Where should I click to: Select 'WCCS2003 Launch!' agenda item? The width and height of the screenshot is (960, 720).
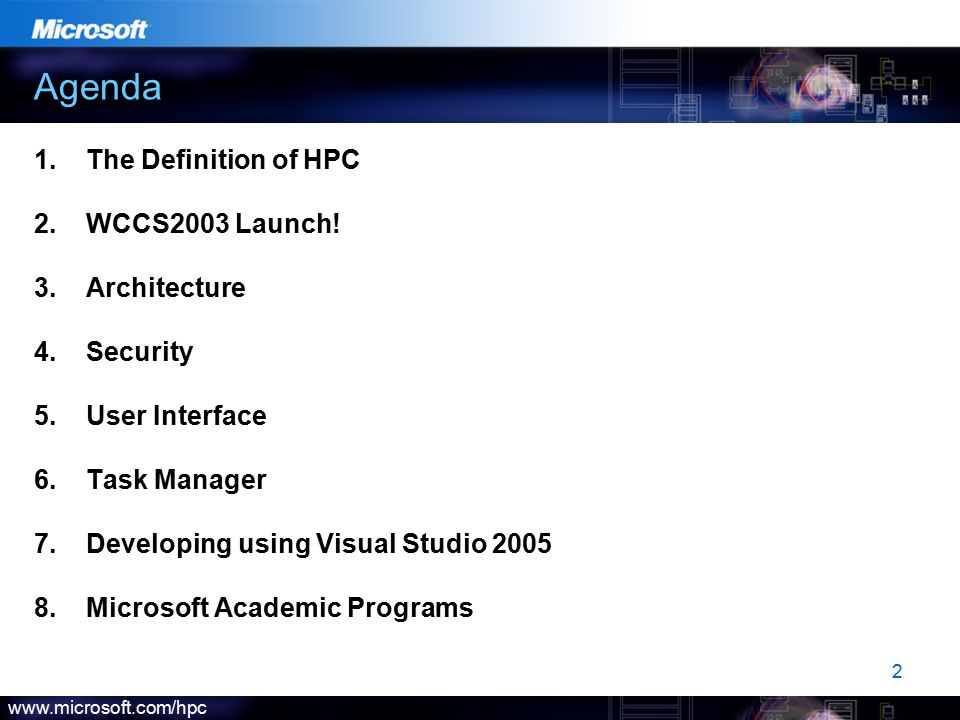point(212,223)
